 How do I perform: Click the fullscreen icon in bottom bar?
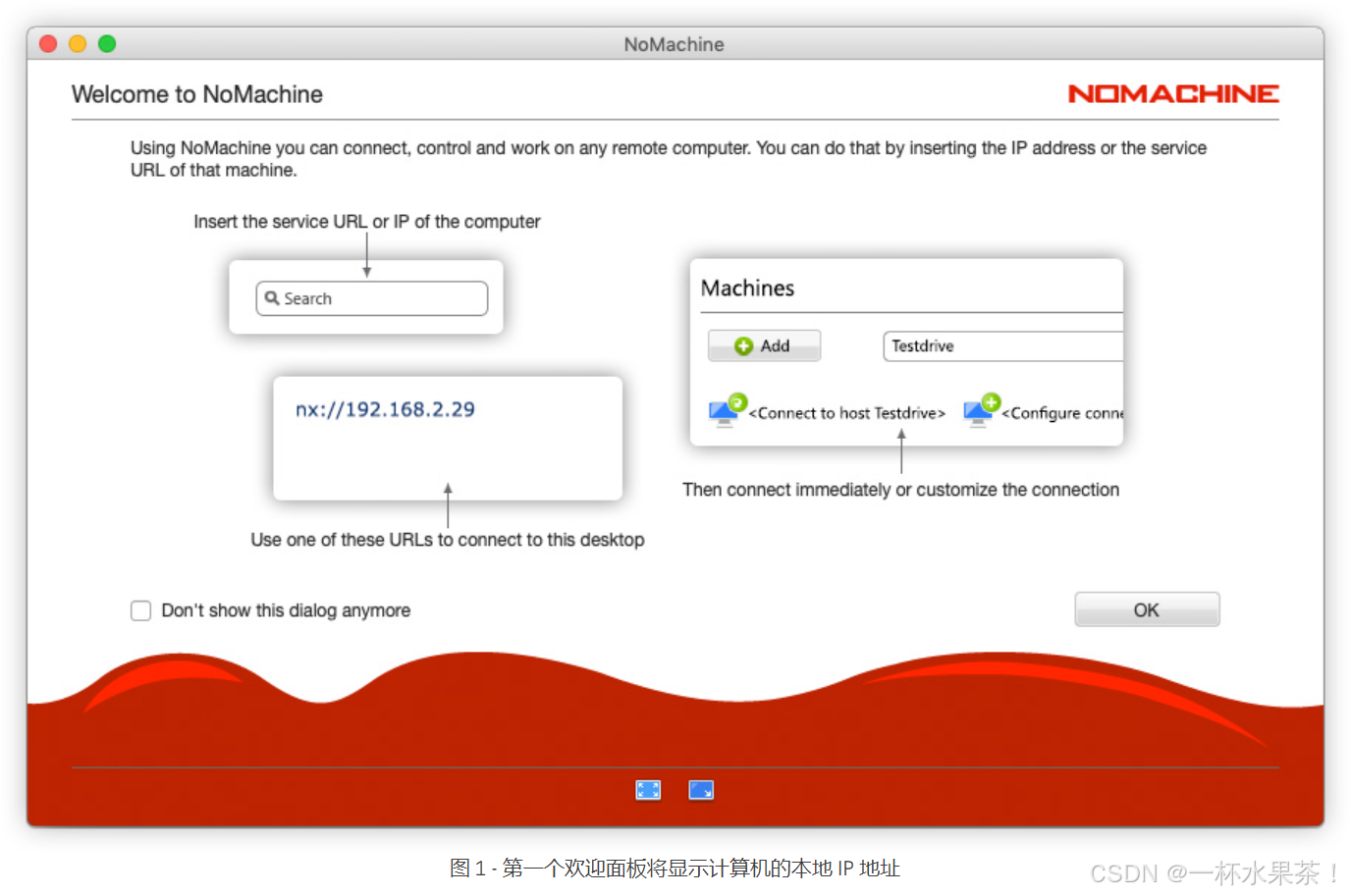point(648,790)
